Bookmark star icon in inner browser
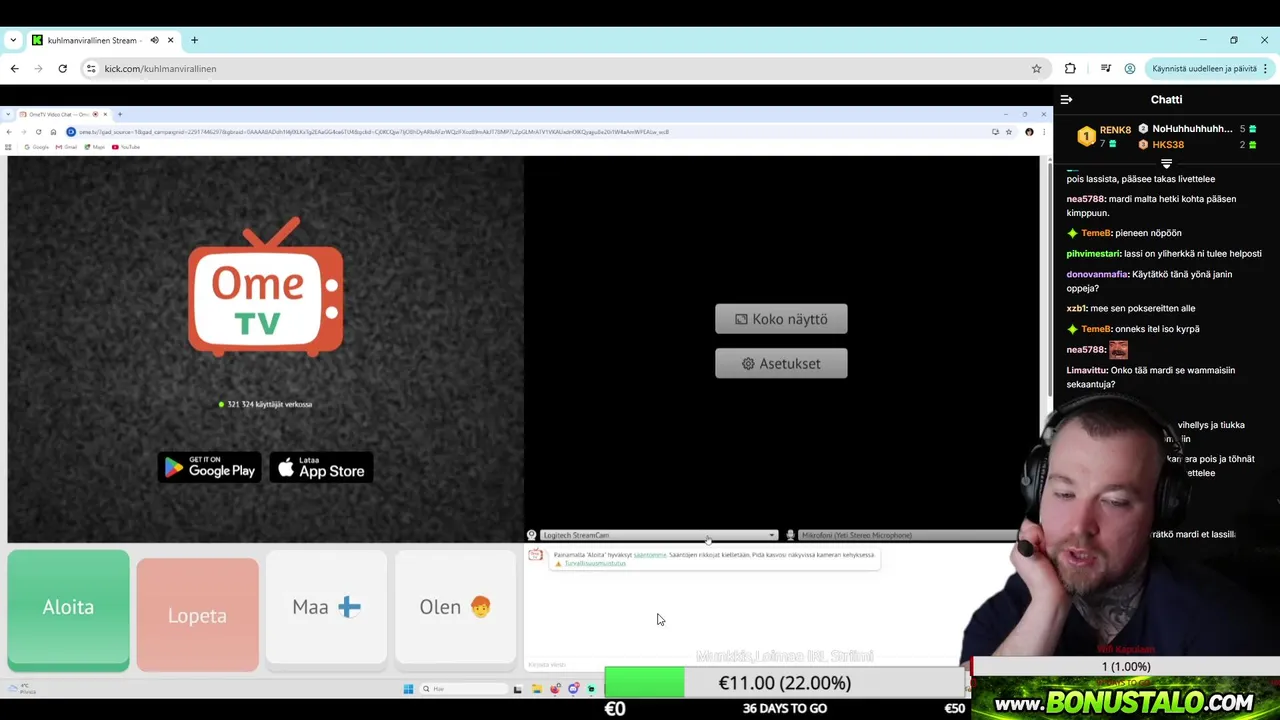Image resolution: width=1280 pixels, height=720 pixels. [1008, 132]
